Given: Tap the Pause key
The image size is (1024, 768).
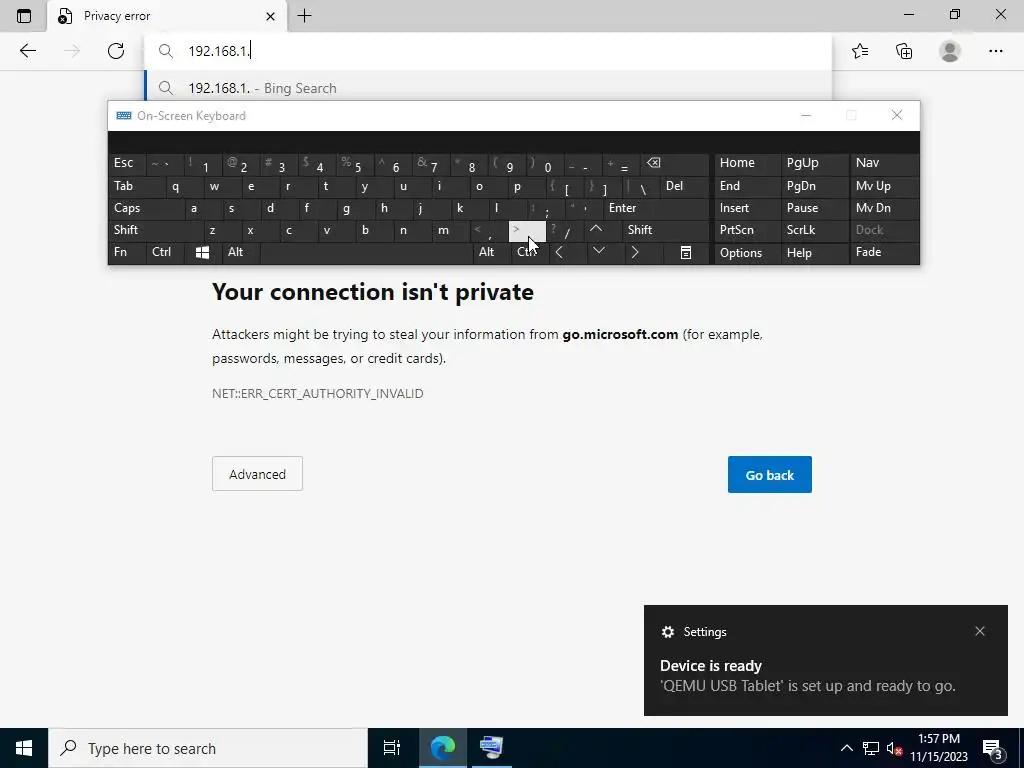Looking at the screenshot, I should [x=814, y=209].
